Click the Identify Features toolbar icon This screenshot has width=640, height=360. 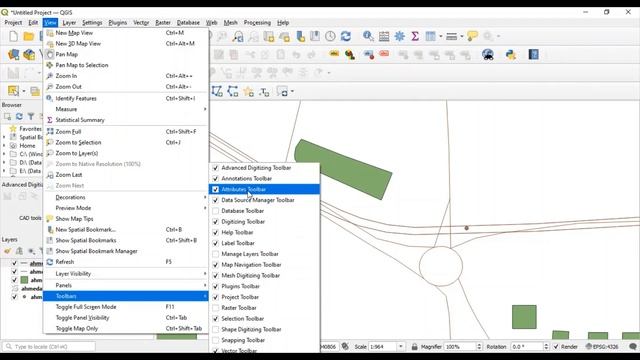pyautogui.click(x=368, y=36)
